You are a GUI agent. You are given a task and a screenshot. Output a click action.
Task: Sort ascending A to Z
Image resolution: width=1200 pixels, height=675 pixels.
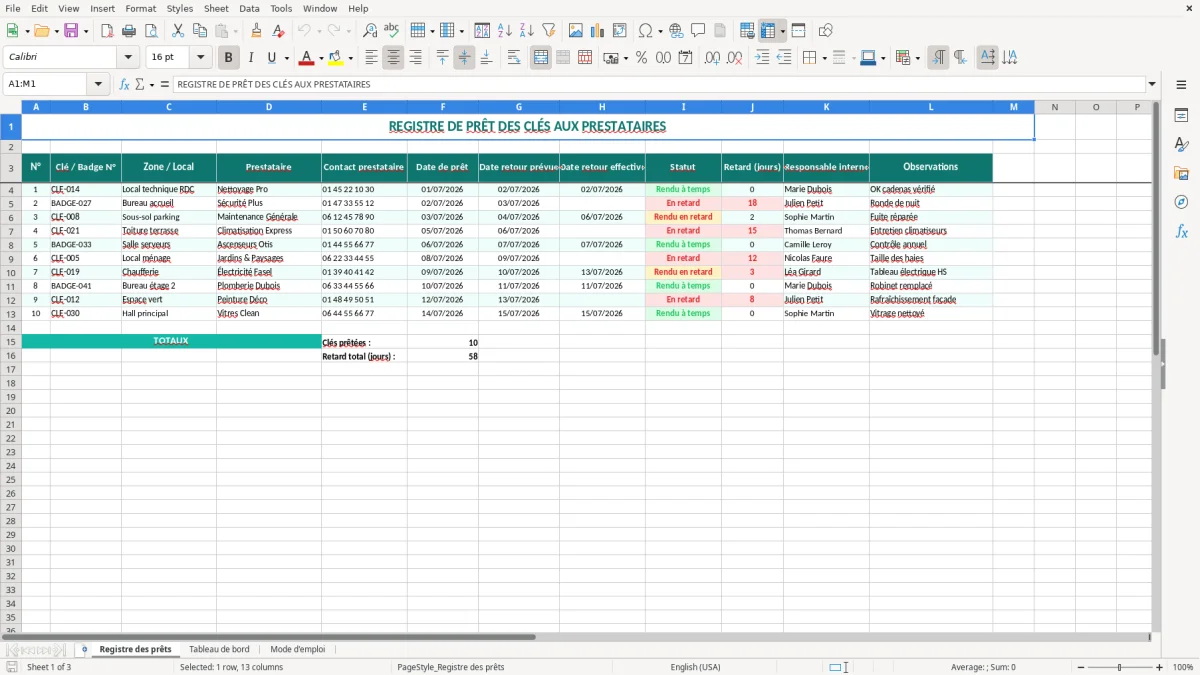[504, 31]
